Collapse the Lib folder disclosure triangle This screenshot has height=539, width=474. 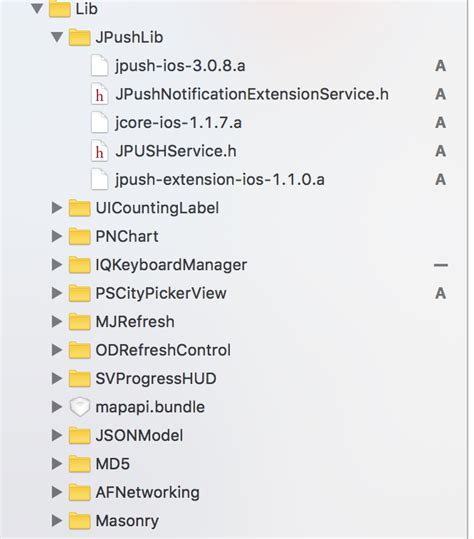coord(37,9)
